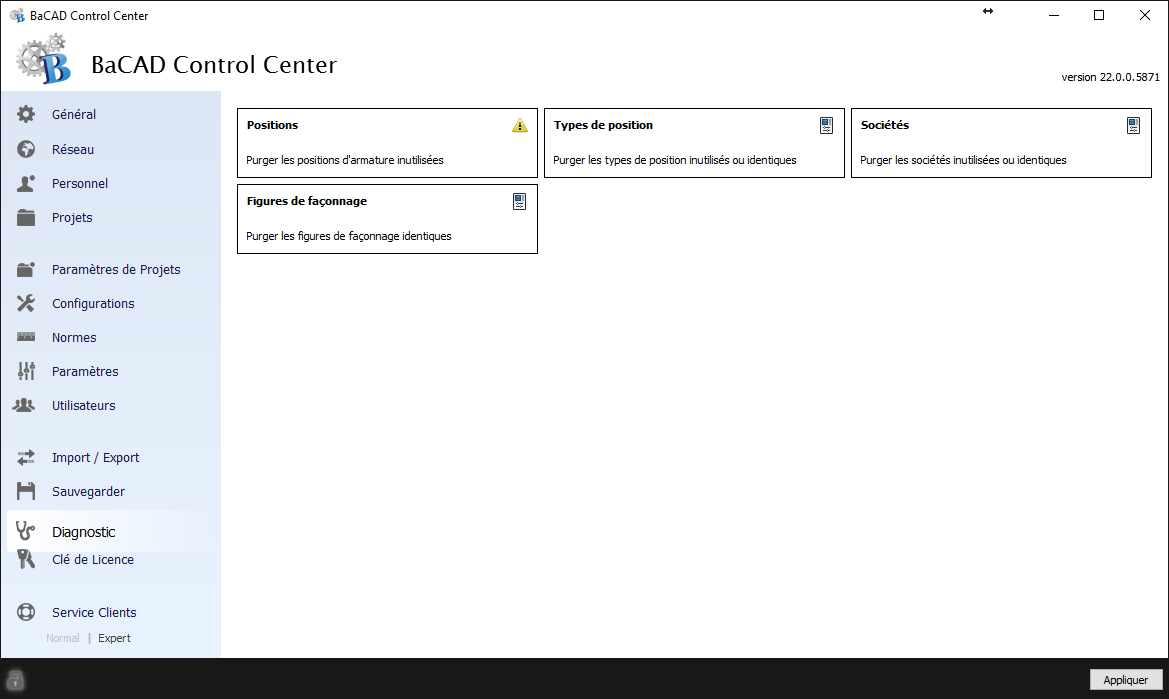Click 'Purger les types de position inutilisés ou identiques' text

click(675, 160)
